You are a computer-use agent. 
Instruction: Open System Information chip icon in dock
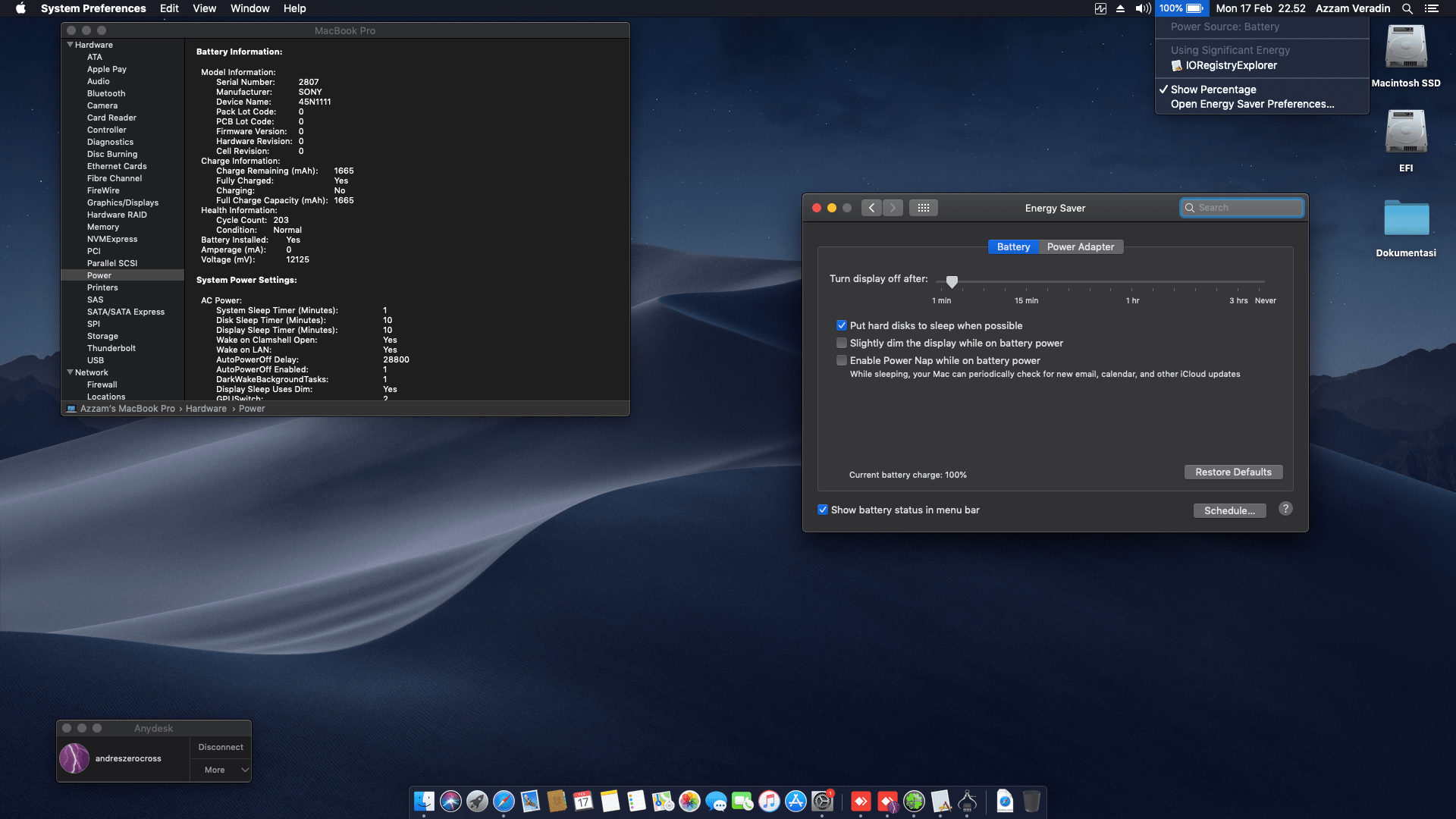tap(967, 801)
